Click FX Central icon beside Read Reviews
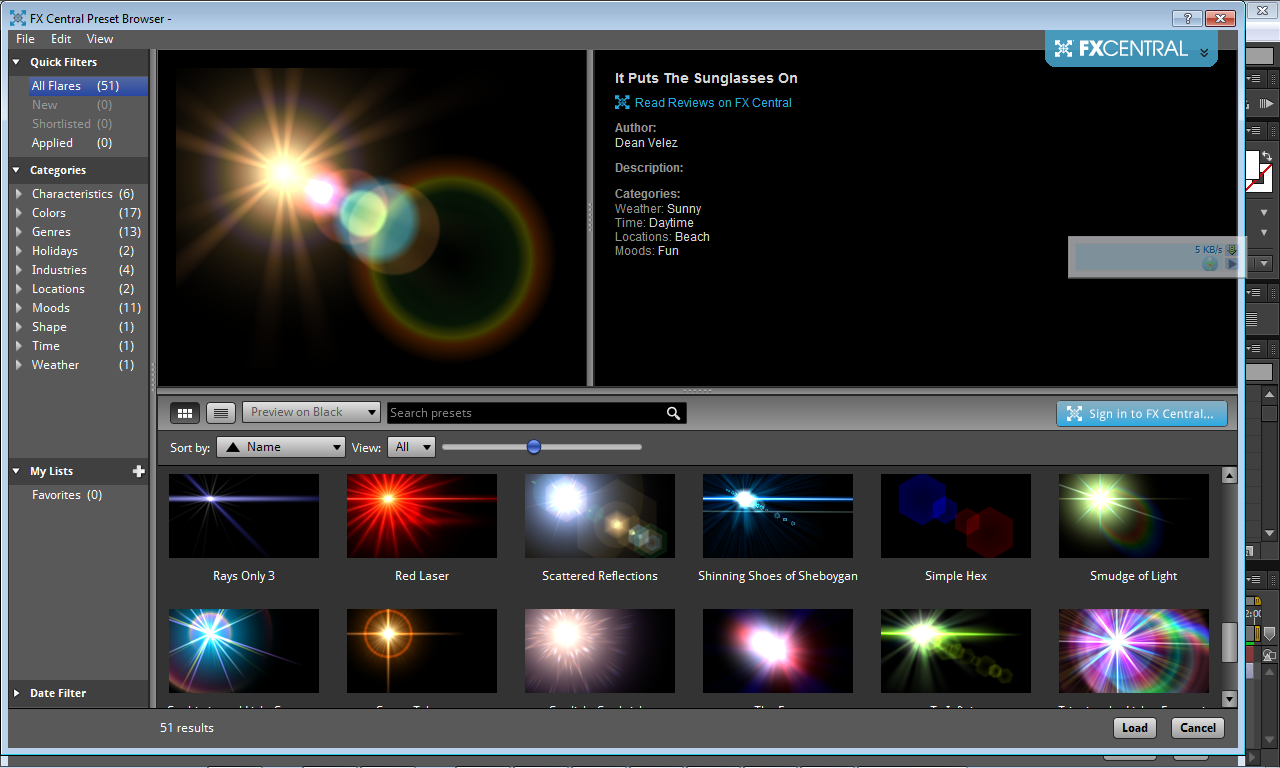Viewport: 1280px width, 768px height. pyautogui.click(x=622, y=102)
